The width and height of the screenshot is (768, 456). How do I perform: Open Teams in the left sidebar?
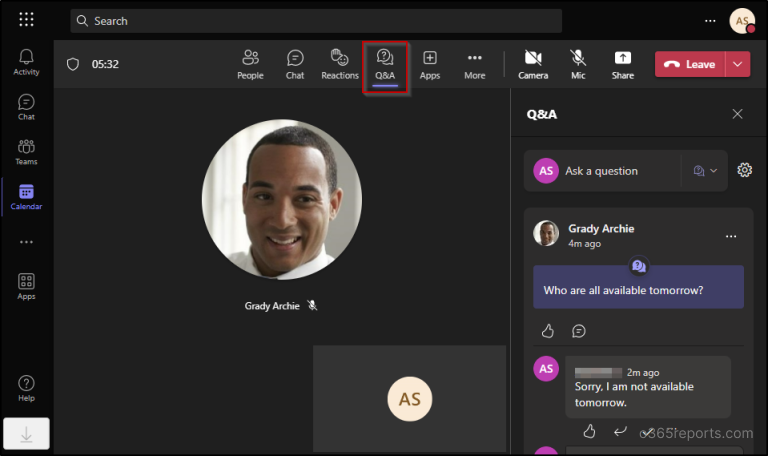pos(26,152)
